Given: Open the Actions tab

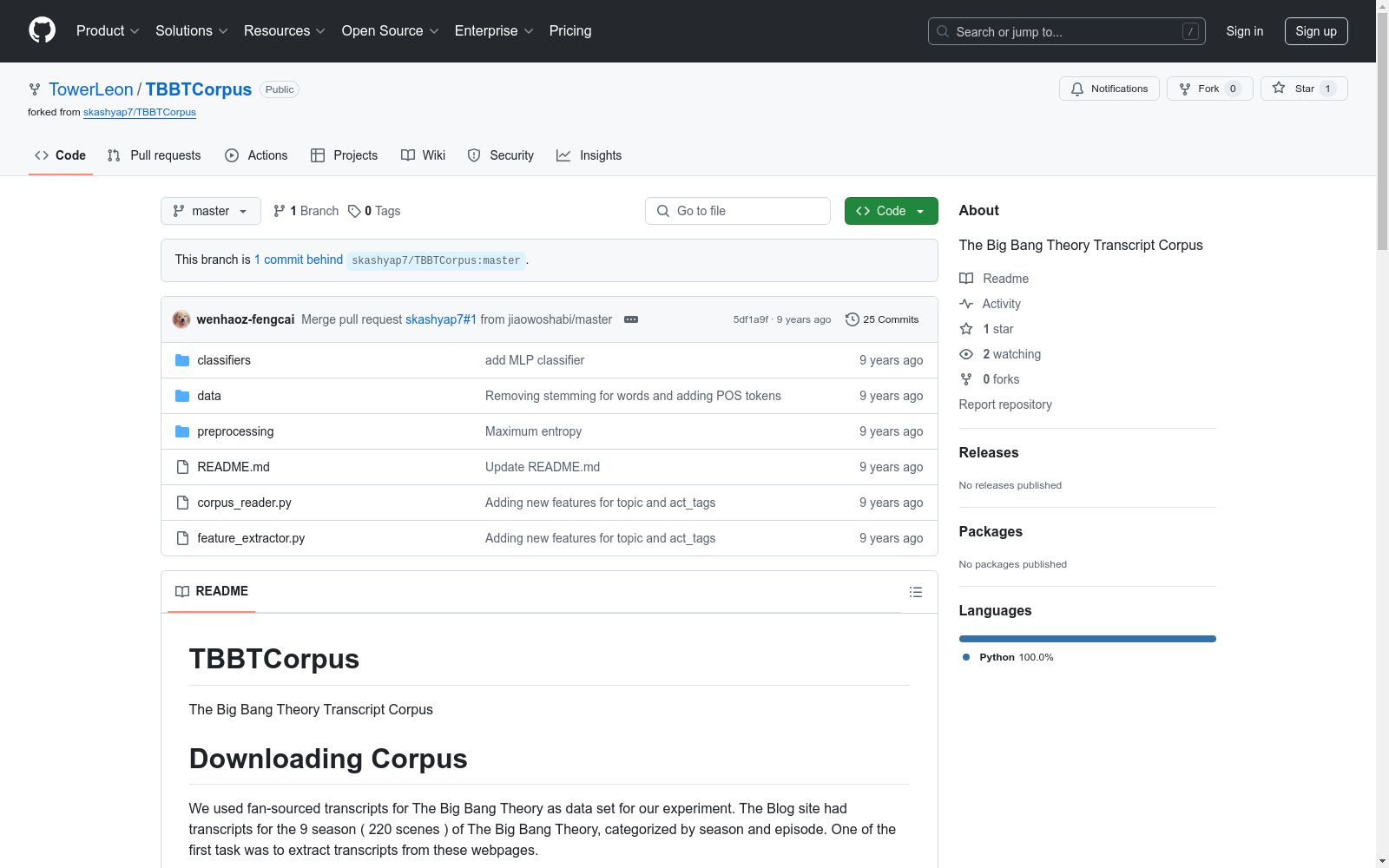Looking at the screenshot, I should [x=256, y=155].
